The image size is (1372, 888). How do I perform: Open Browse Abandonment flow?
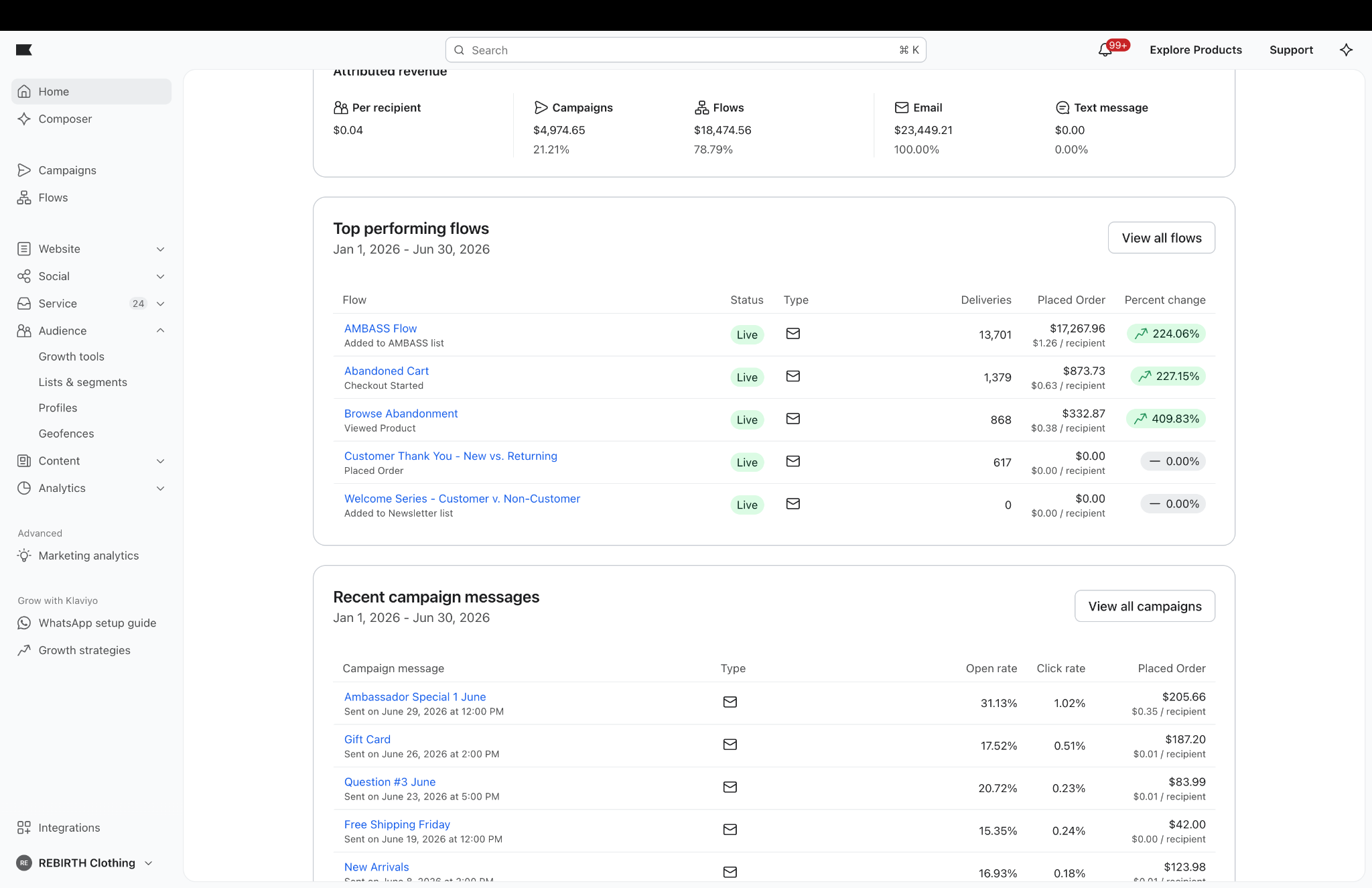coord(401,414)
